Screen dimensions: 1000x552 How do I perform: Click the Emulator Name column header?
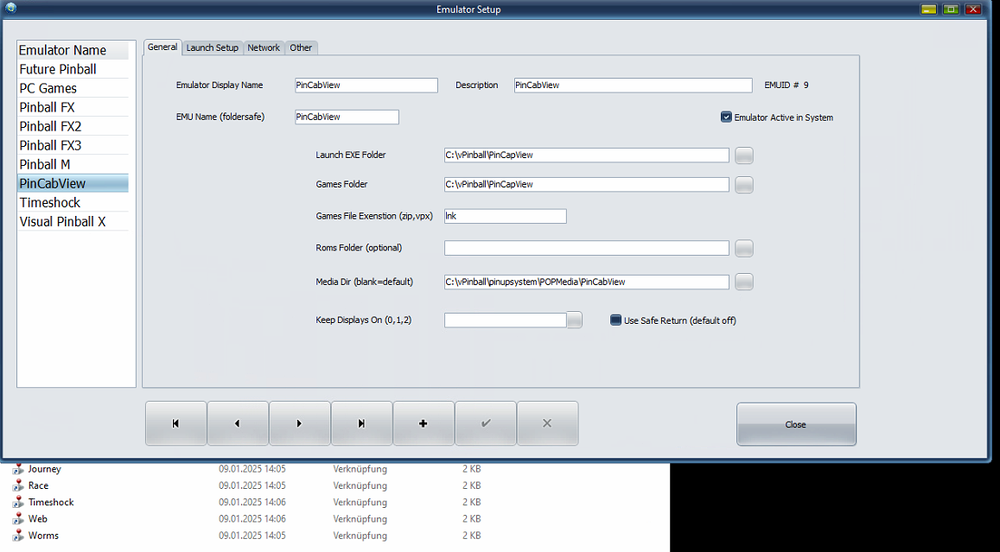(73, 50)
